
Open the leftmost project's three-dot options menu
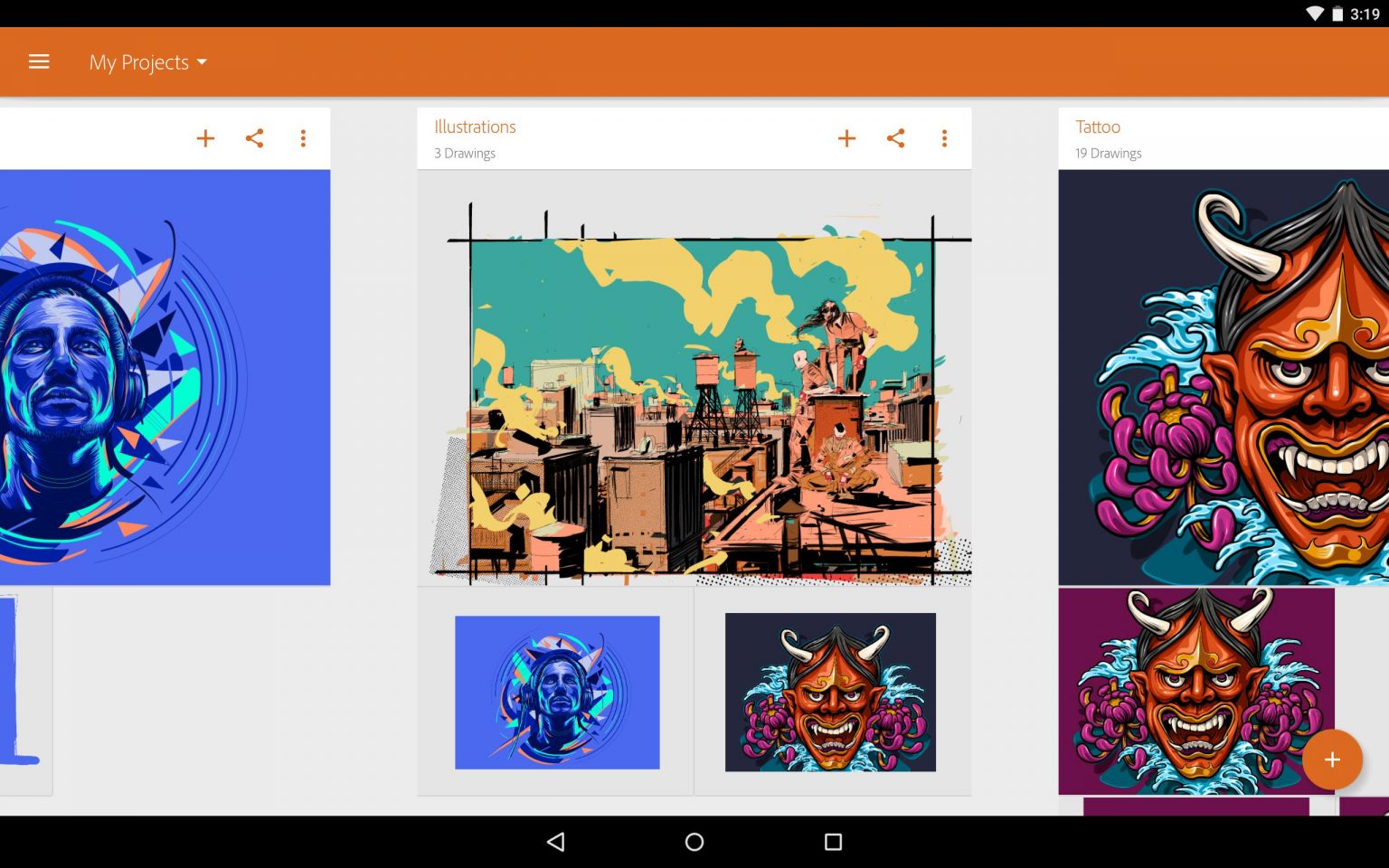coord(303,137)
